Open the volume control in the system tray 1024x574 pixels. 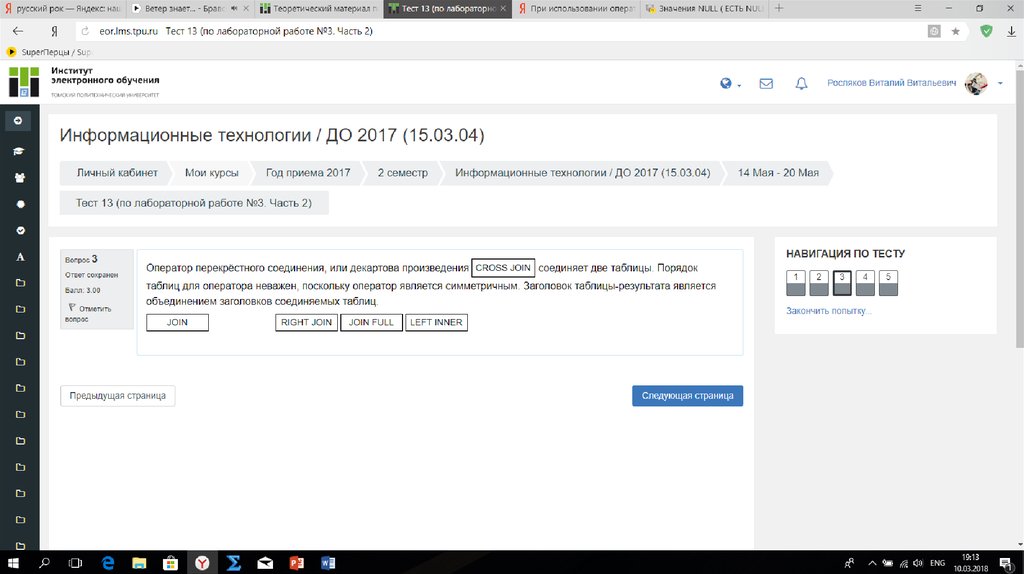[918, 562]
